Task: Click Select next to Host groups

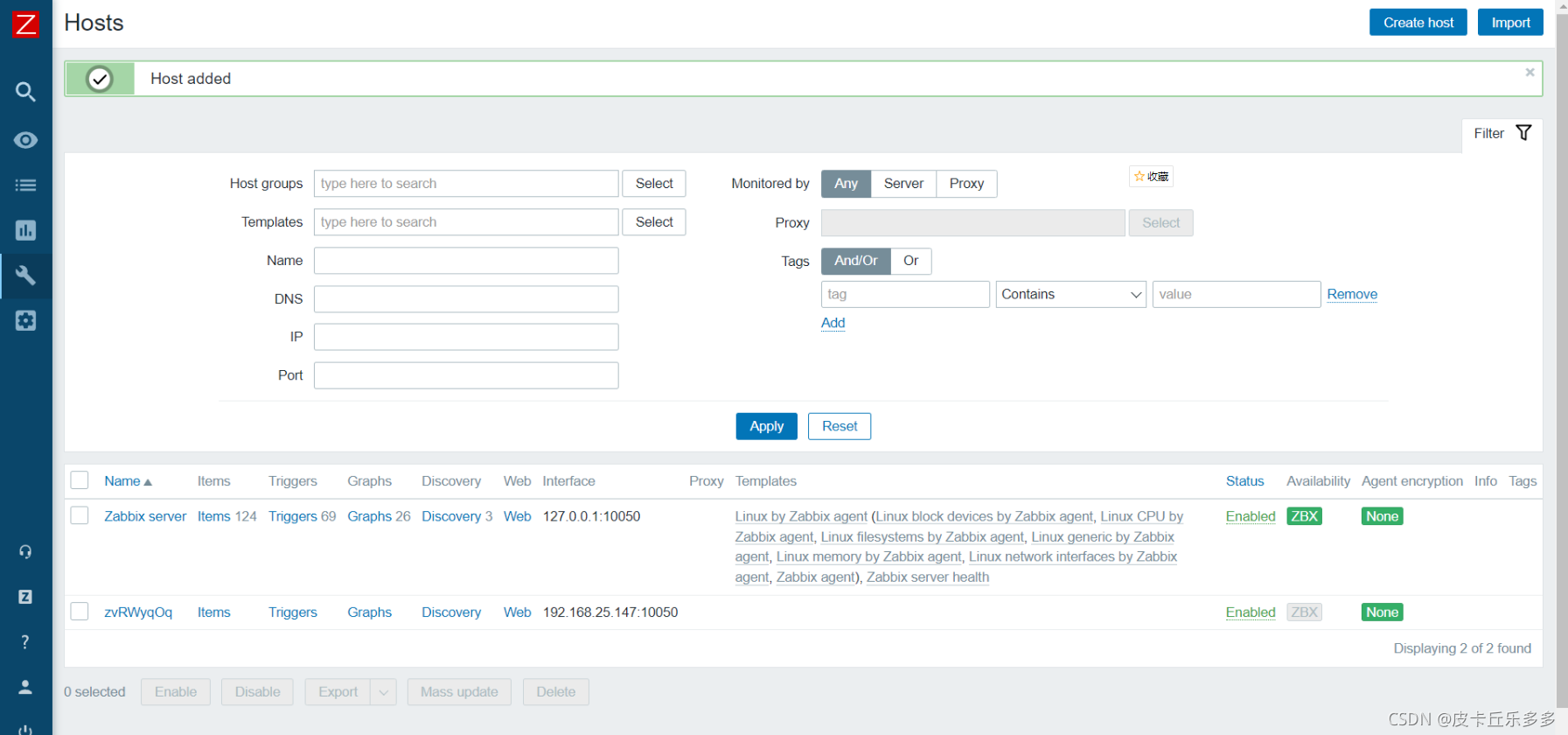Action: pyautogui.click(x=654, y=184)
